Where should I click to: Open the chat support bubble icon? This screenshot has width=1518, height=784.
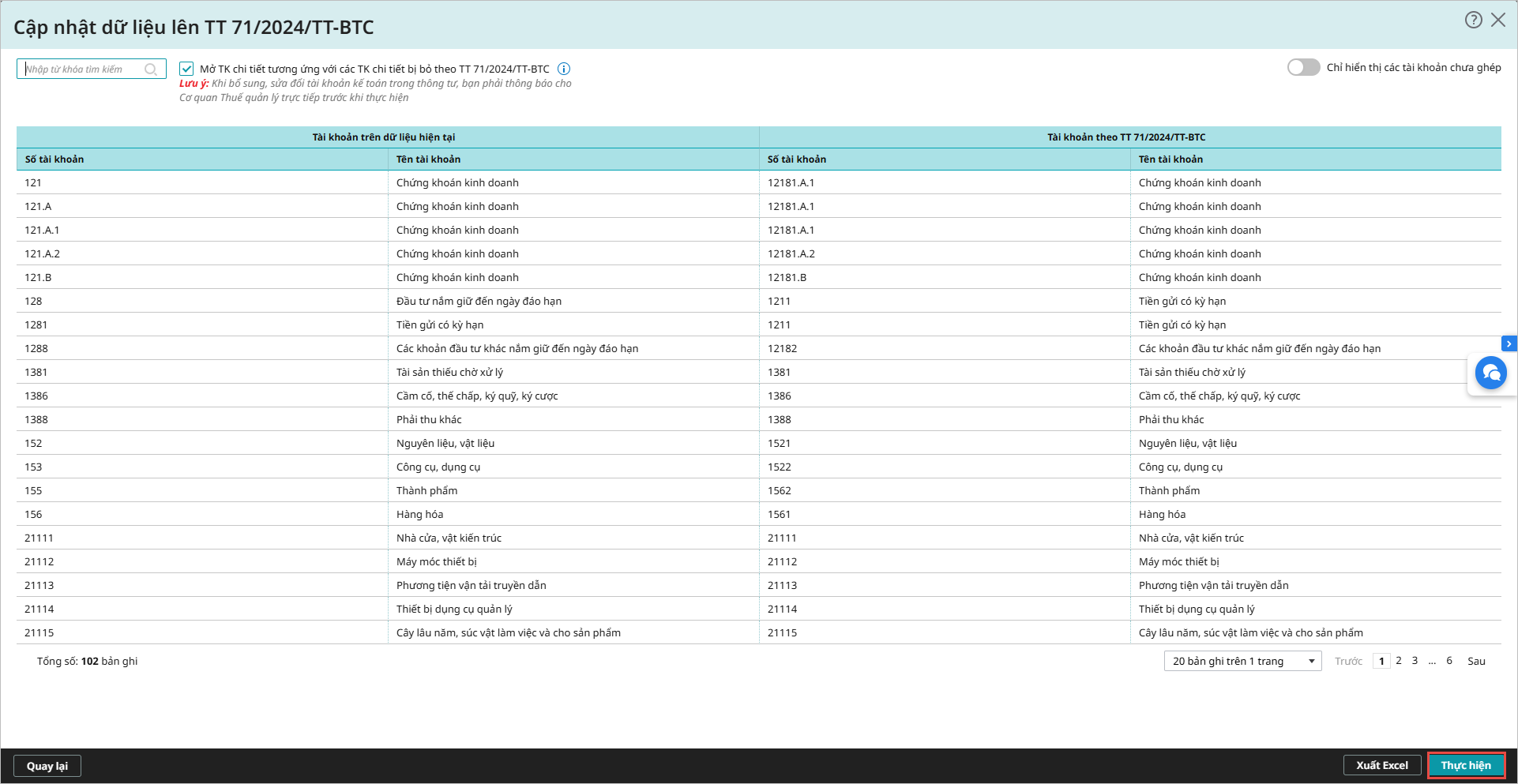point(1491,373)
